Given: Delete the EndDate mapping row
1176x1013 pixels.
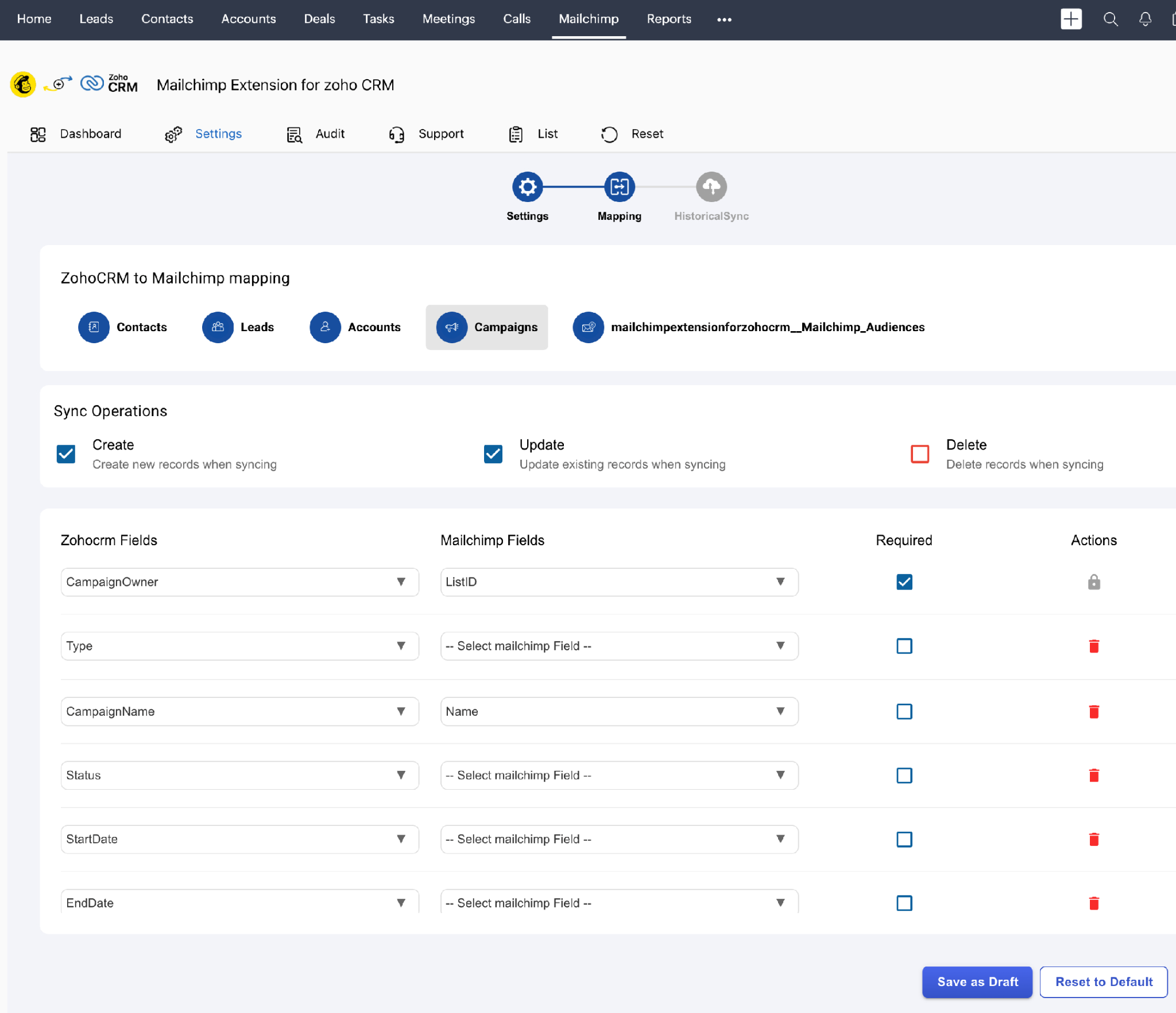Looking at the screenshot, I should pos(1094,903).
